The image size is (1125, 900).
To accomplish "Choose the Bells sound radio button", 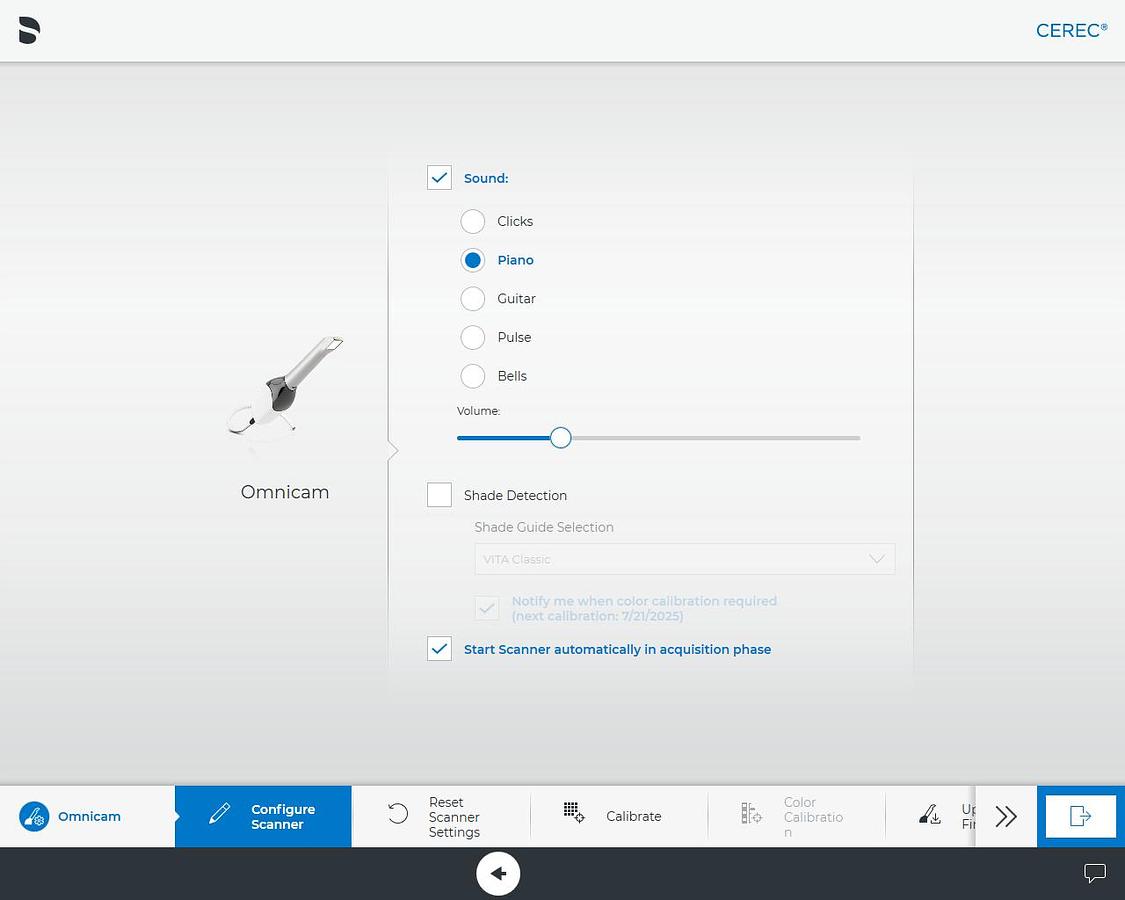I will pyautogui.click(x=473, y=376).
